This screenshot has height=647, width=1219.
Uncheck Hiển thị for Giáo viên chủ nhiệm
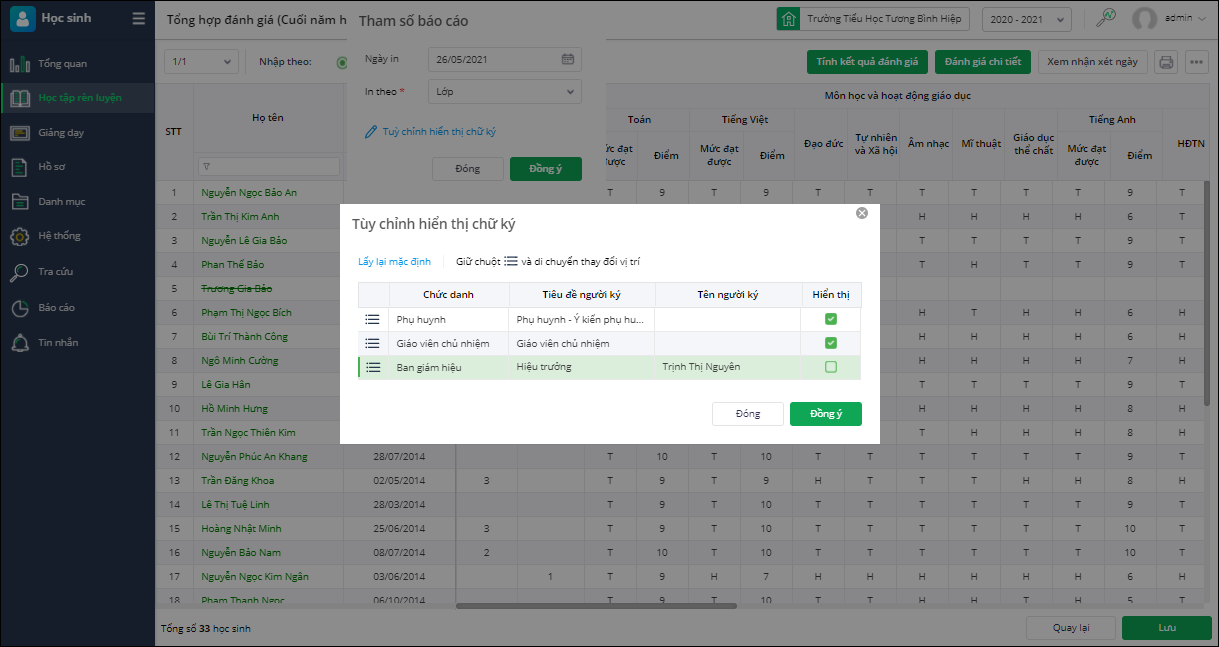click(831, 343)
